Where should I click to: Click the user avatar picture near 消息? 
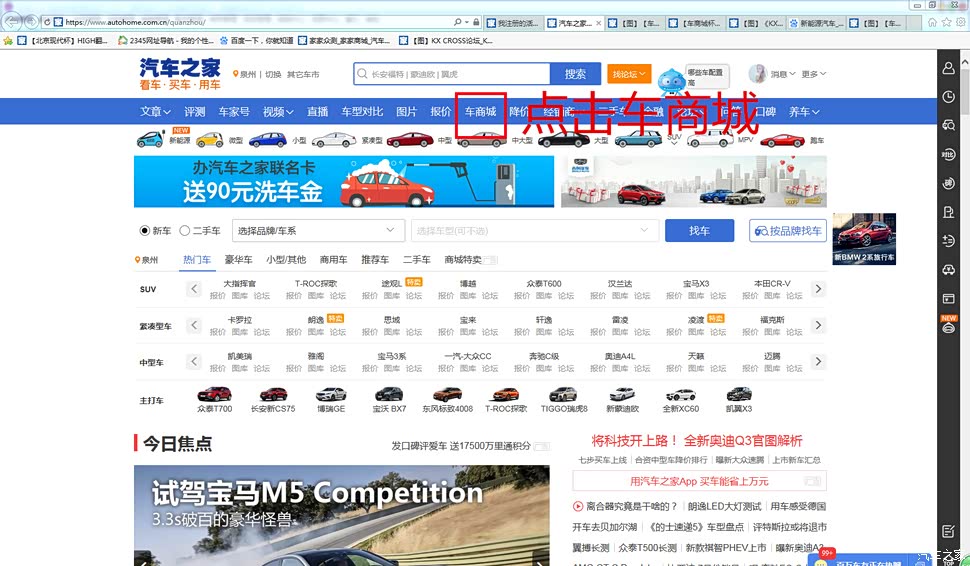tap(757, 74)
